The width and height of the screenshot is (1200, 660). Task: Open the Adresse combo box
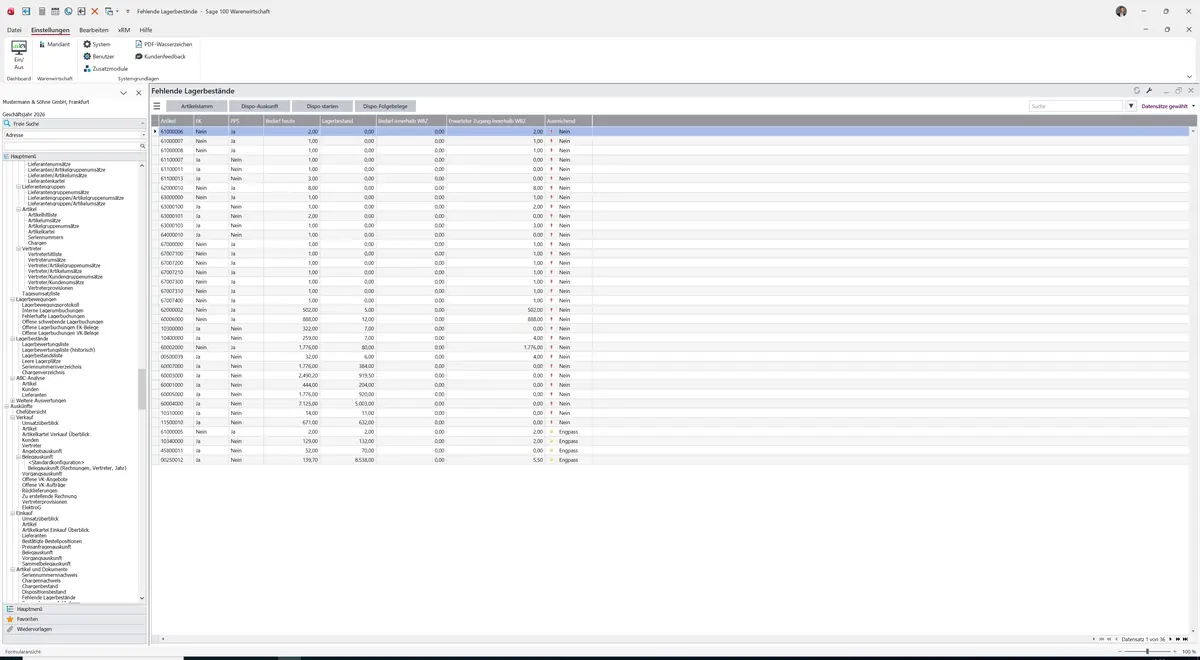click(x=74, y=135)
